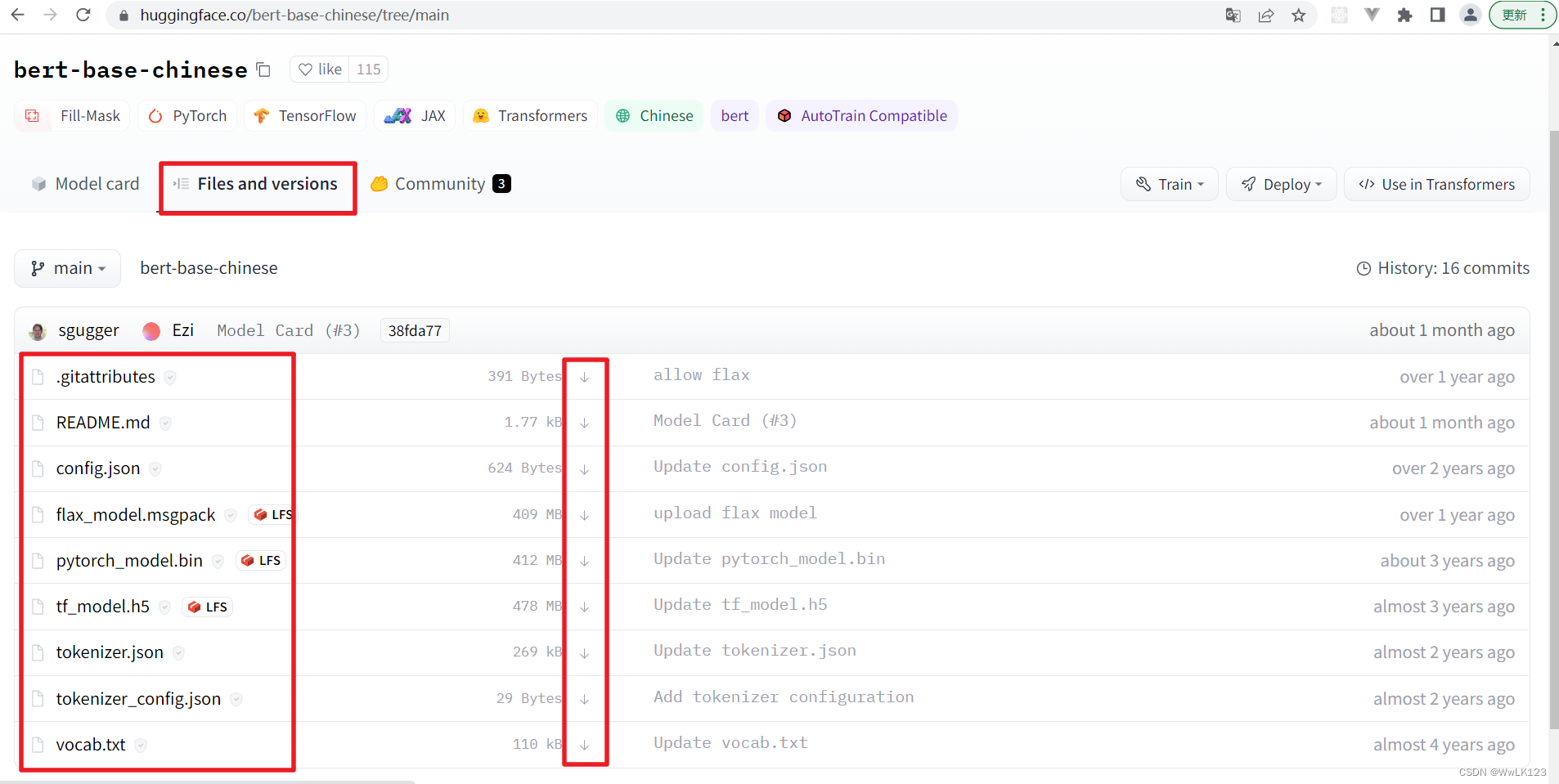Select the AutoTrain Compatible tag

pyautogui.click(x=861, y=115)
